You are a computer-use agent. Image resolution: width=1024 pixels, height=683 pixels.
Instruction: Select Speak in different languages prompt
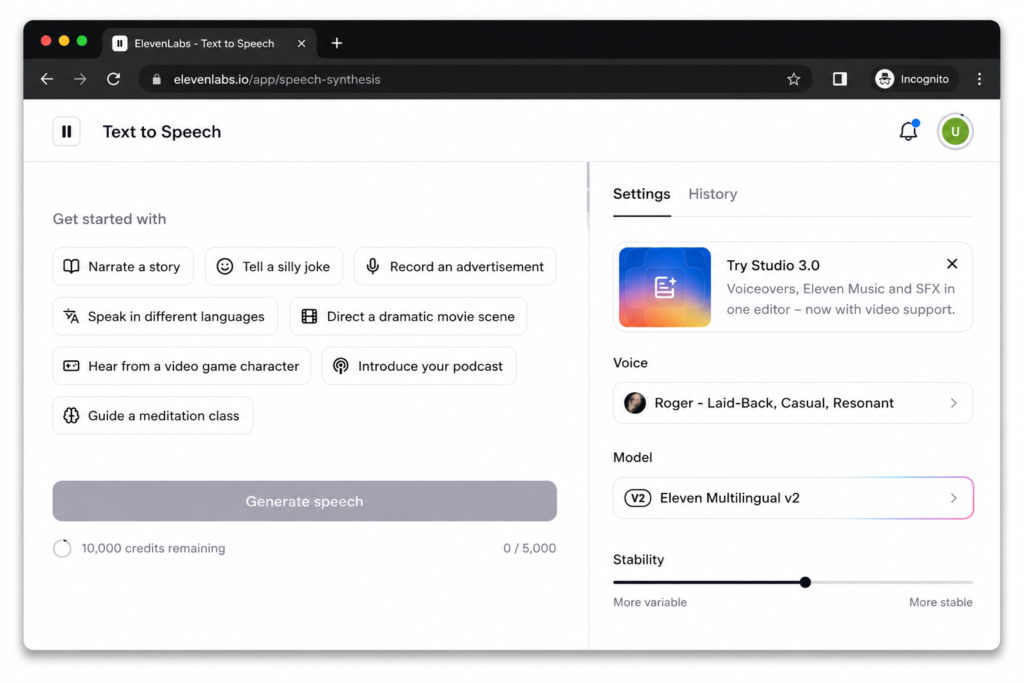pos(165,317)
